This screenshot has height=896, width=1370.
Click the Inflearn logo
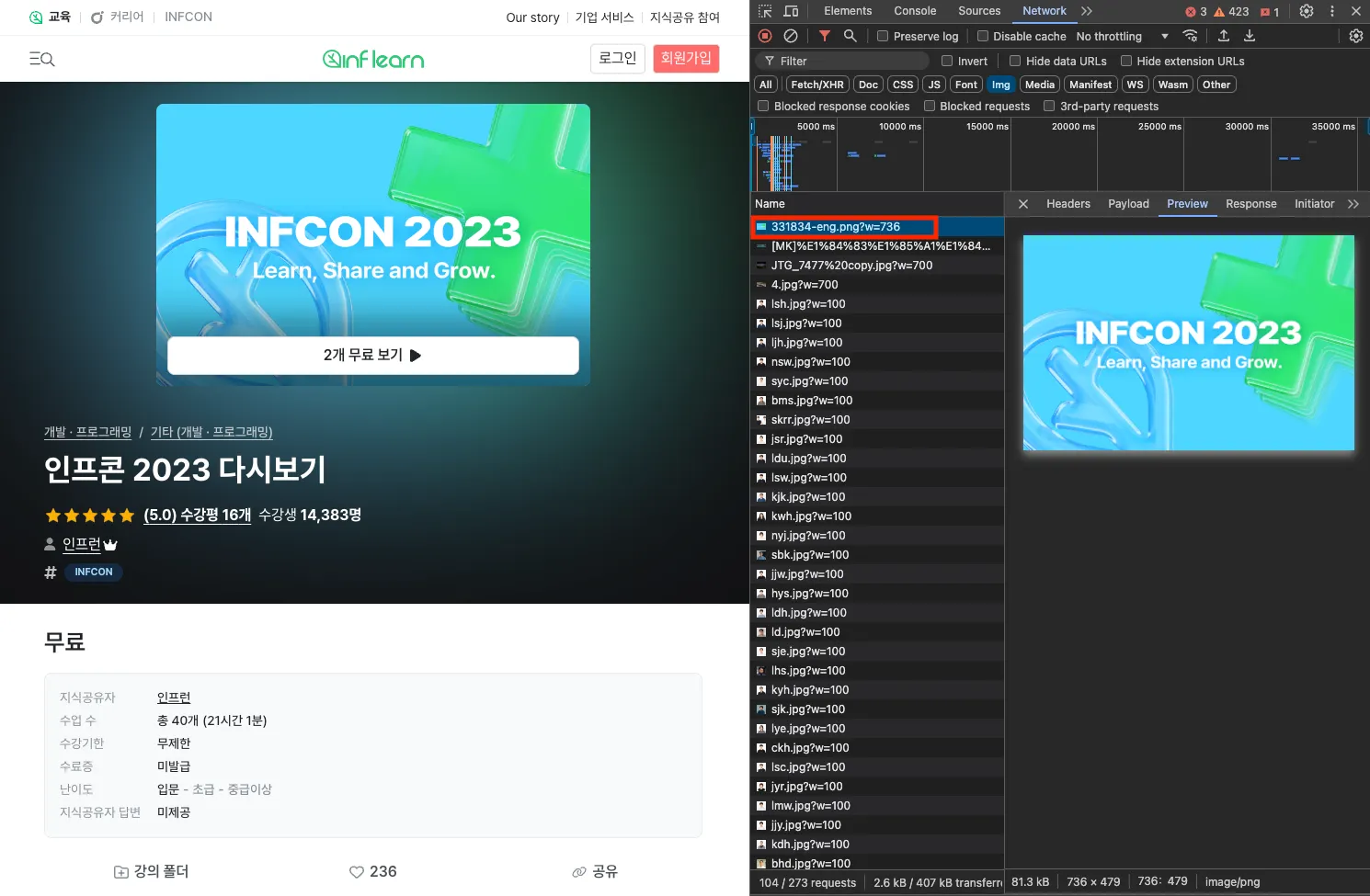pyautogui.click(x=373, y=59)
